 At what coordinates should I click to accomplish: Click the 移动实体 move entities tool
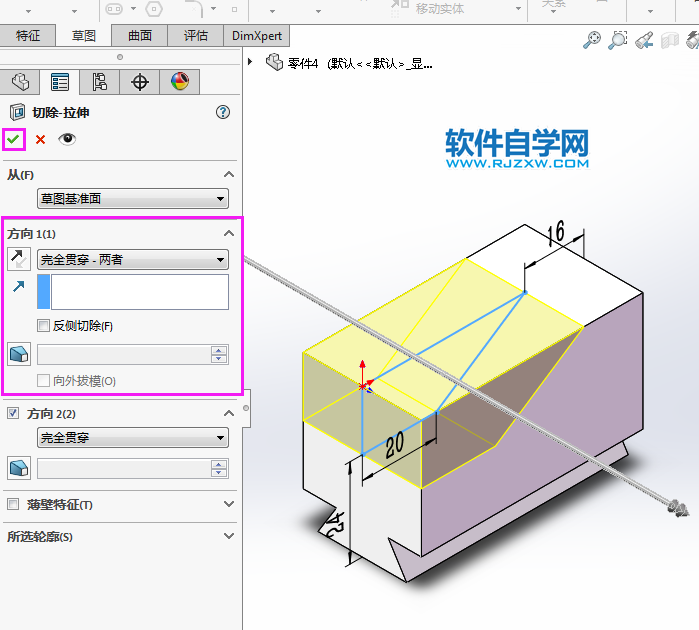click(x=427, y=8)
